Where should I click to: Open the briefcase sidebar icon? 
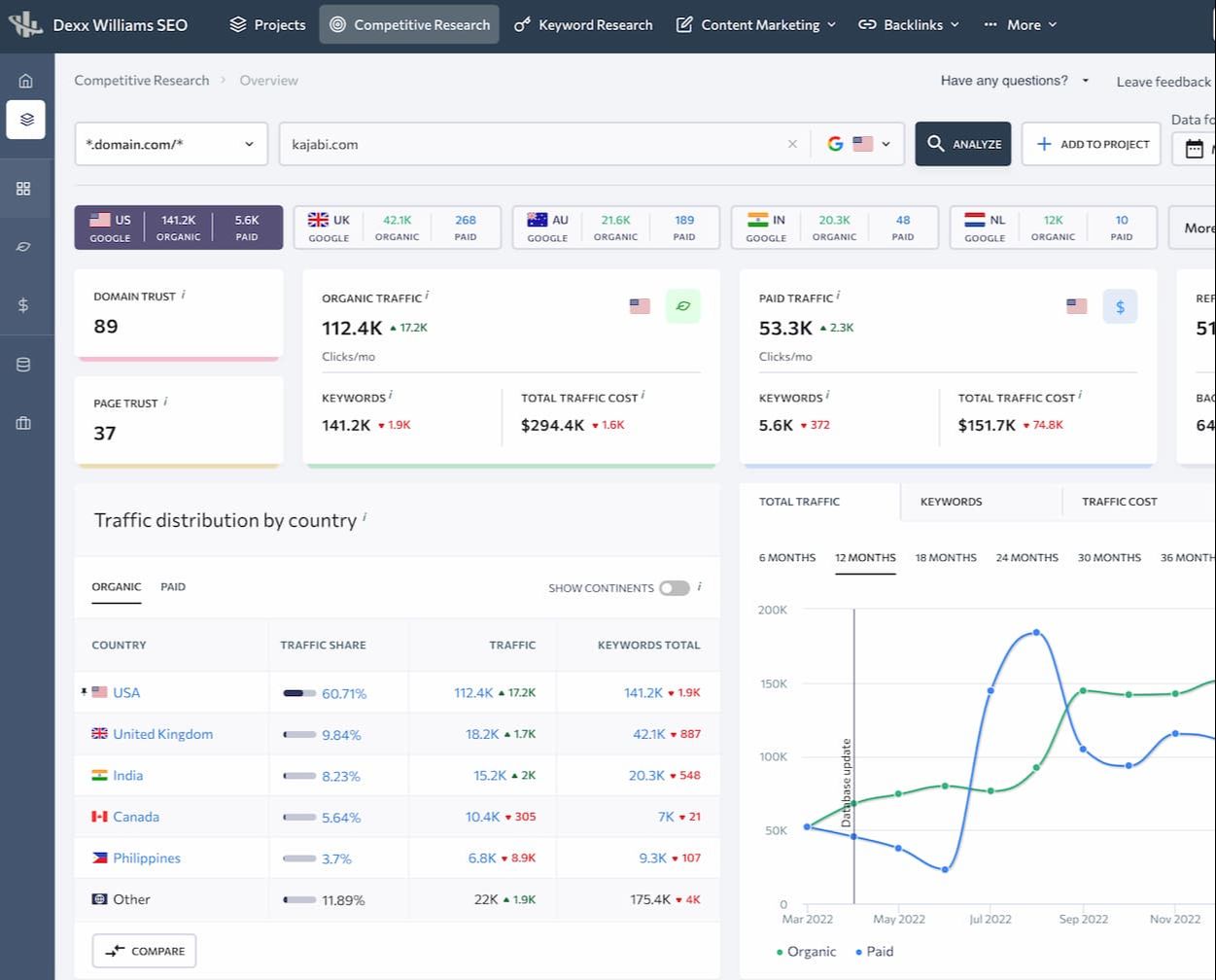point(24,423)
